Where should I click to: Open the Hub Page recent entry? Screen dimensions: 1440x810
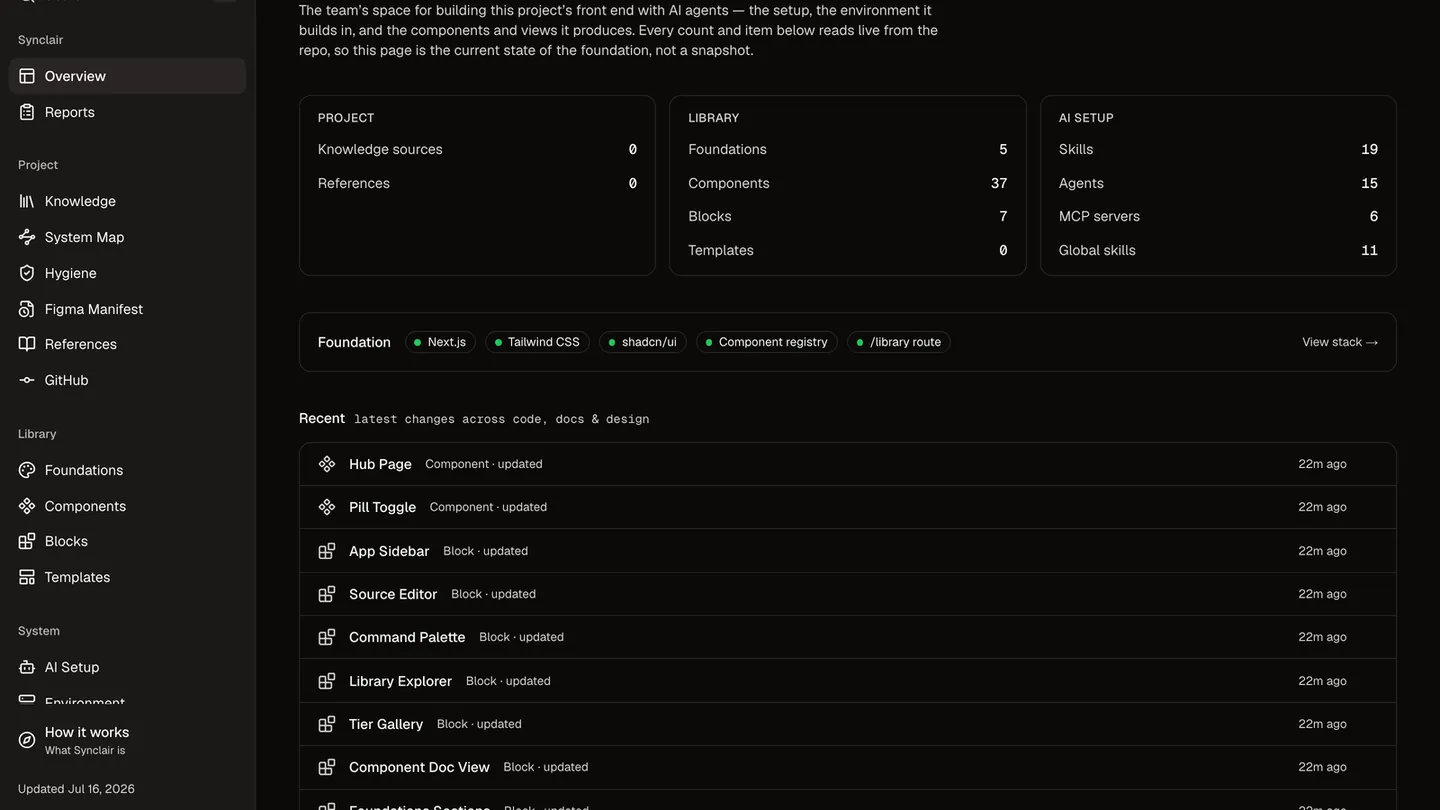pos(848,464)
